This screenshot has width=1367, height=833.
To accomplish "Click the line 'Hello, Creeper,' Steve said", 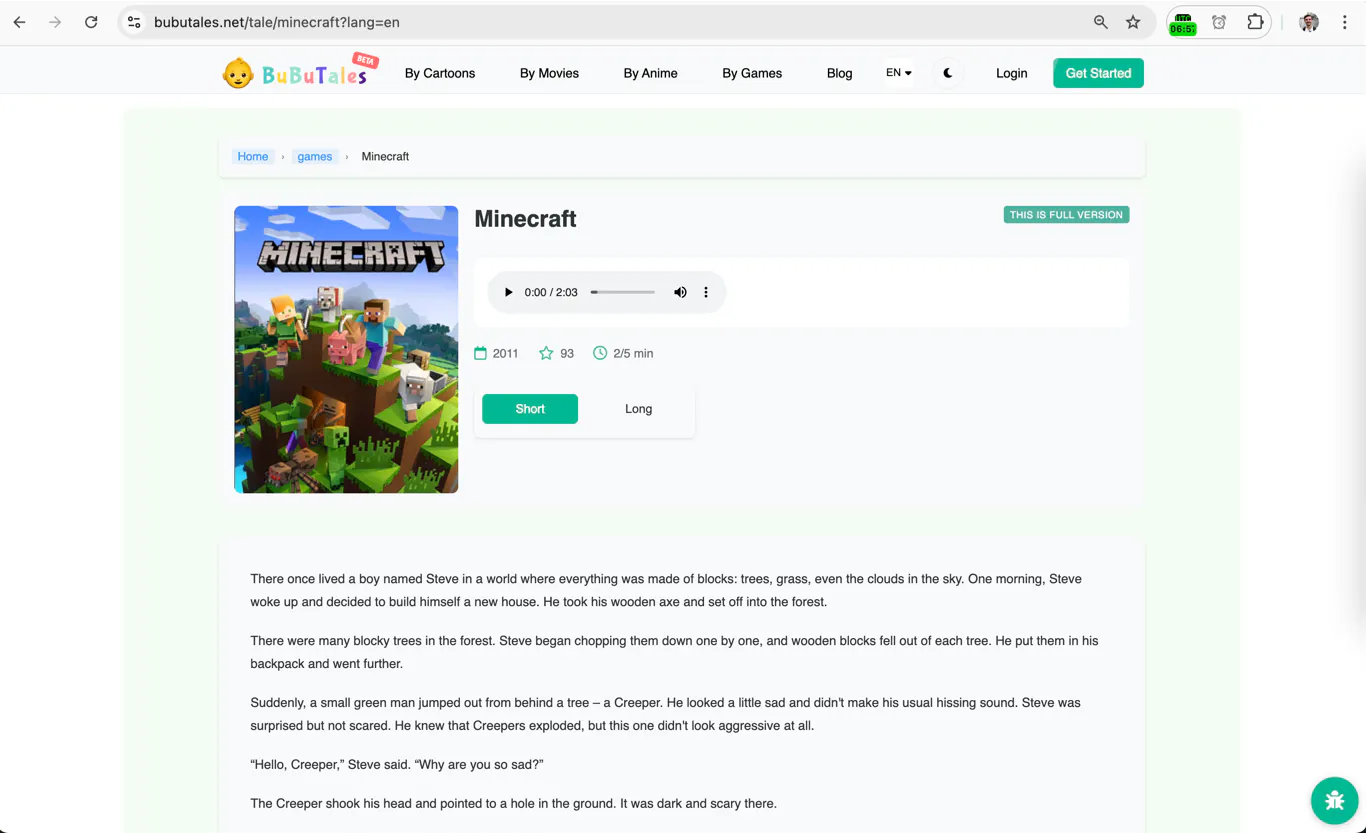I will (x=397, y=765).
